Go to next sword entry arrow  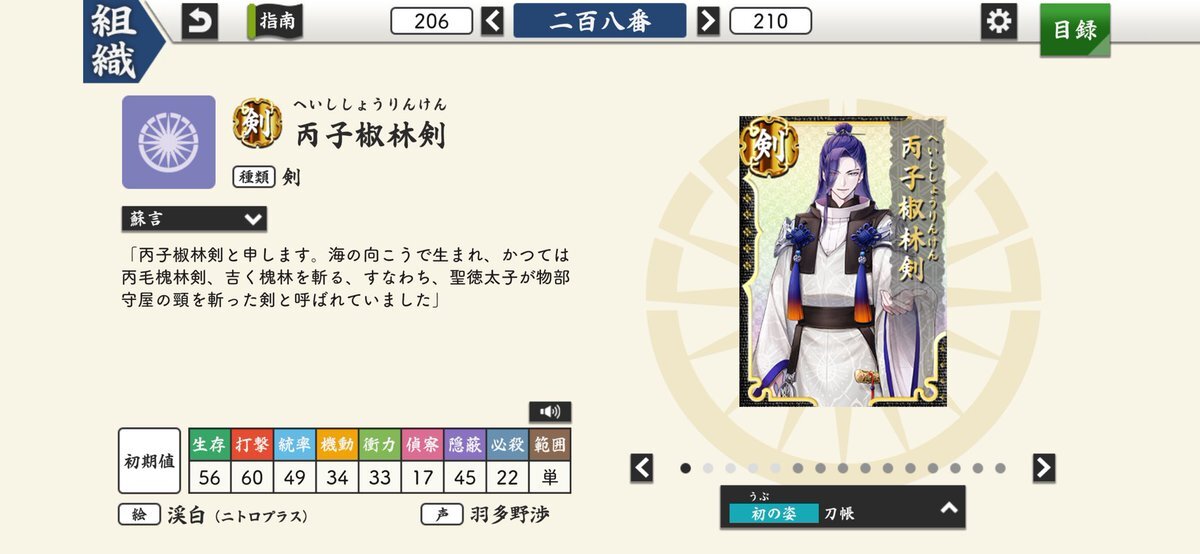[708, 21]
